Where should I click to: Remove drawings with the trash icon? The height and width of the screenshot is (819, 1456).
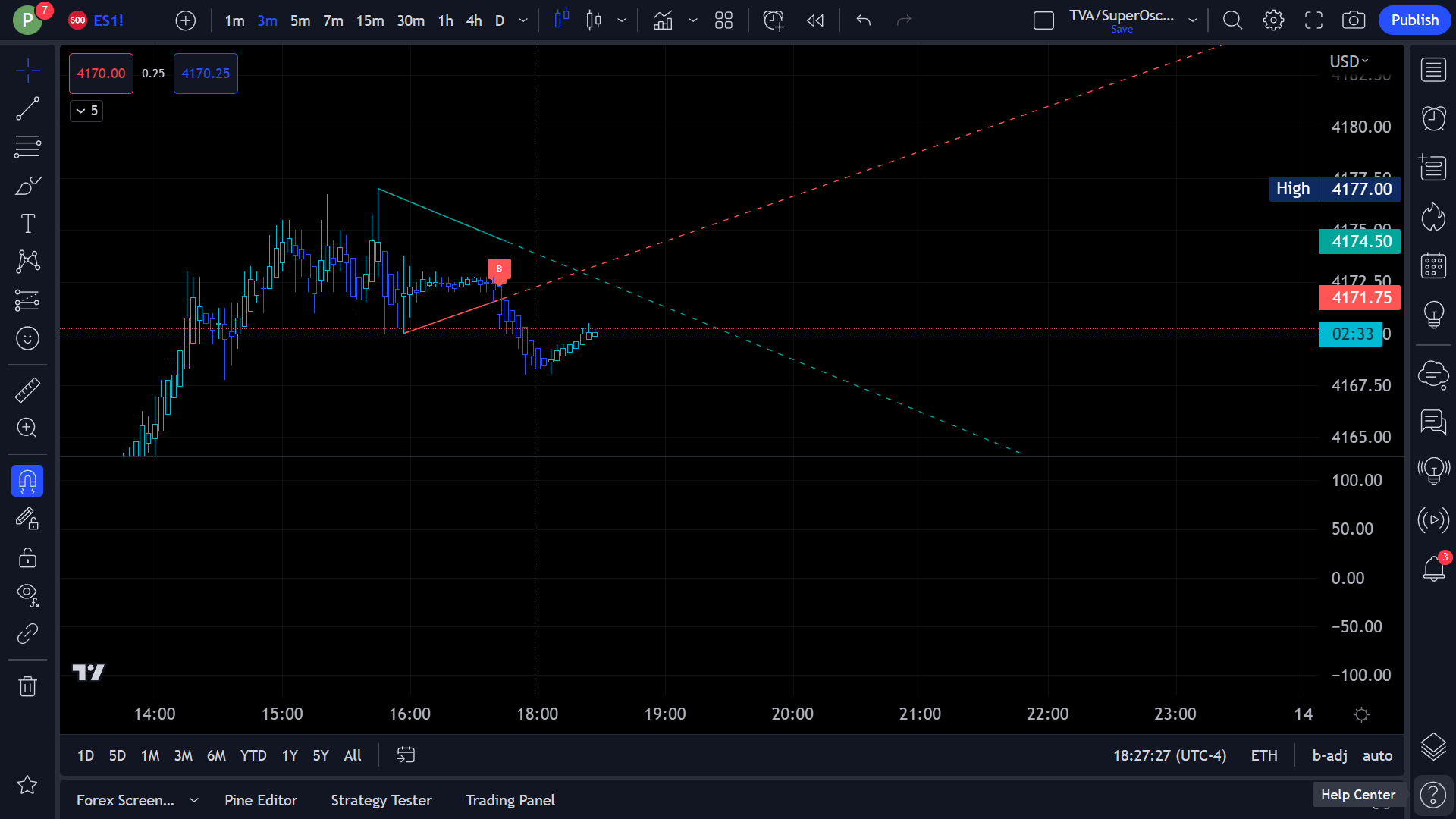pyautogui.click(x=27, y=687)
